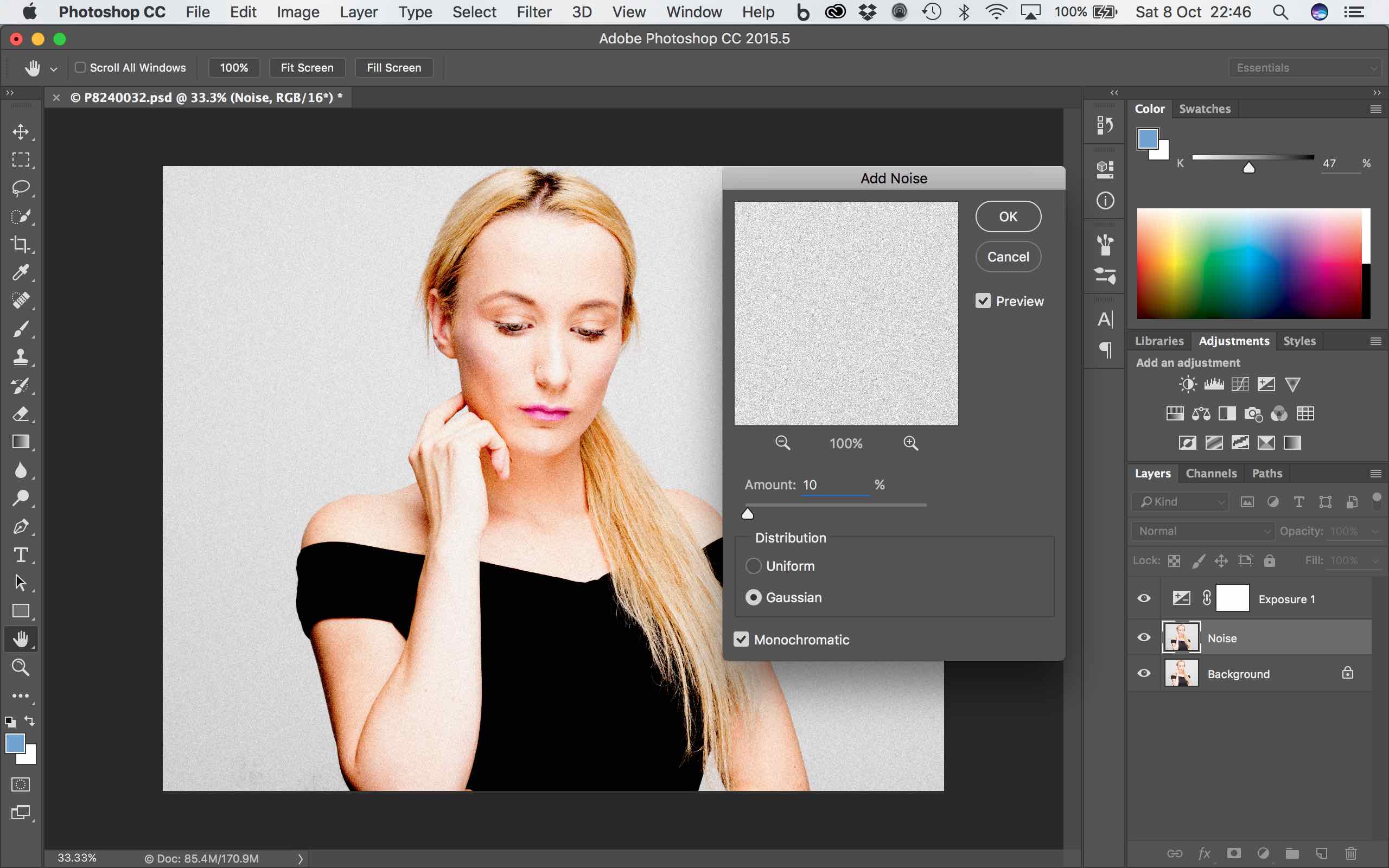
Task: Click the Curves adjustment icon
Action: 1240,384
